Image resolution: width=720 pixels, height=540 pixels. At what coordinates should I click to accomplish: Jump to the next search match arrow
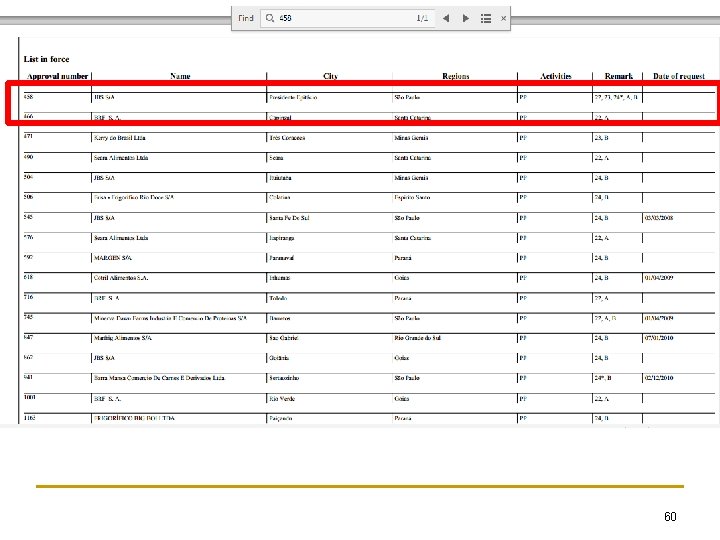pos(466,18)
